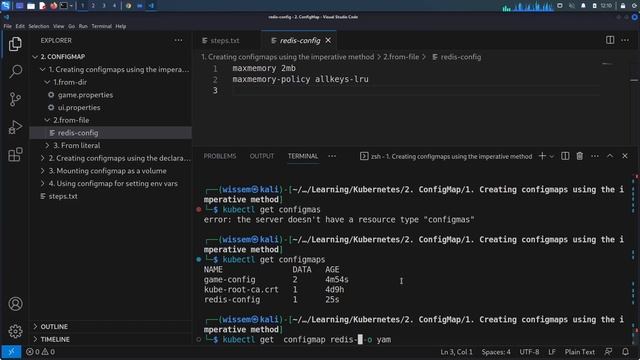Kill terminal with the trash icon
The height and width of the screenshot is (360, 640).
click(x=580, y=156)
